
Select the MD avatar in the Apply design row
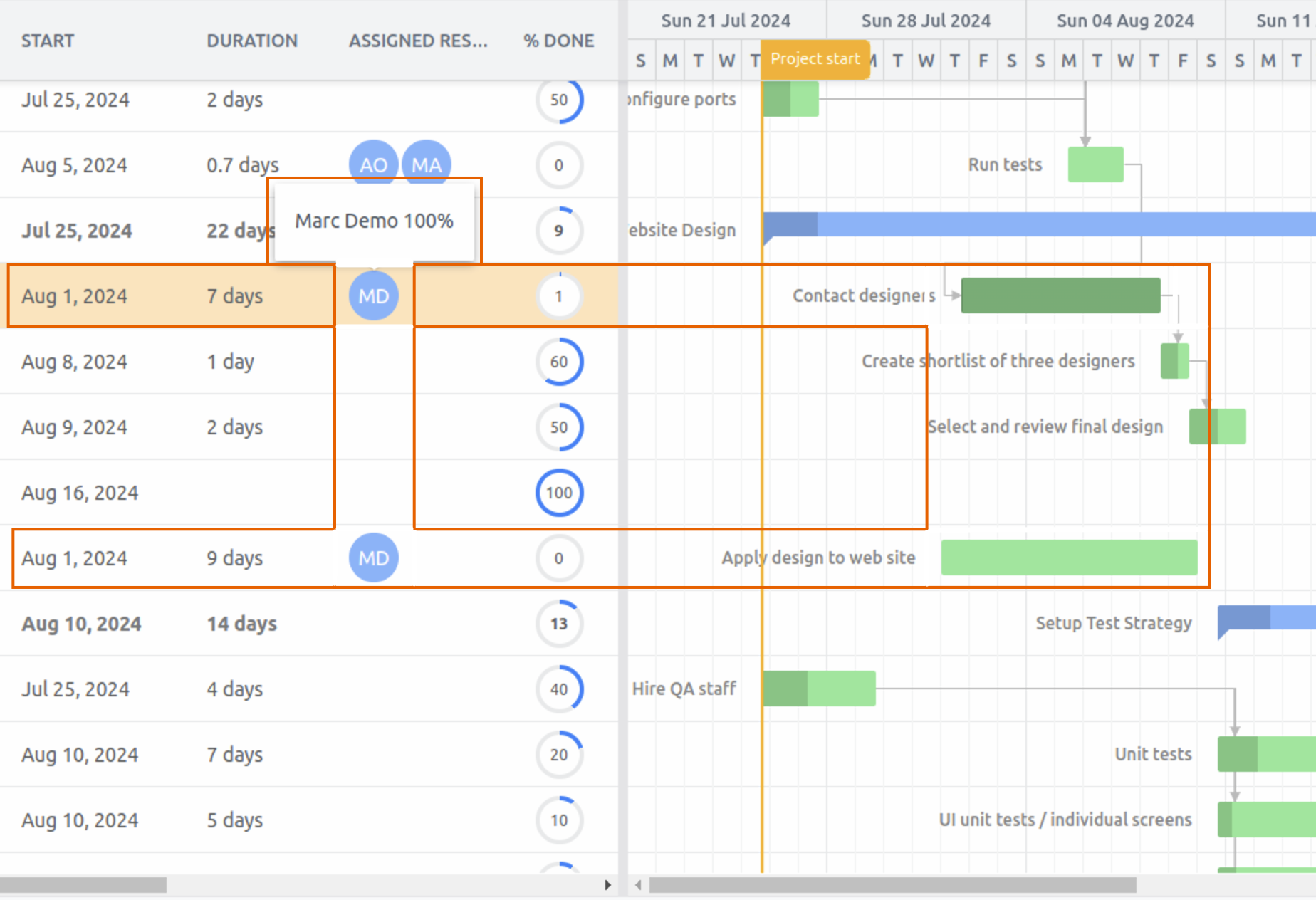click(372, 558)
